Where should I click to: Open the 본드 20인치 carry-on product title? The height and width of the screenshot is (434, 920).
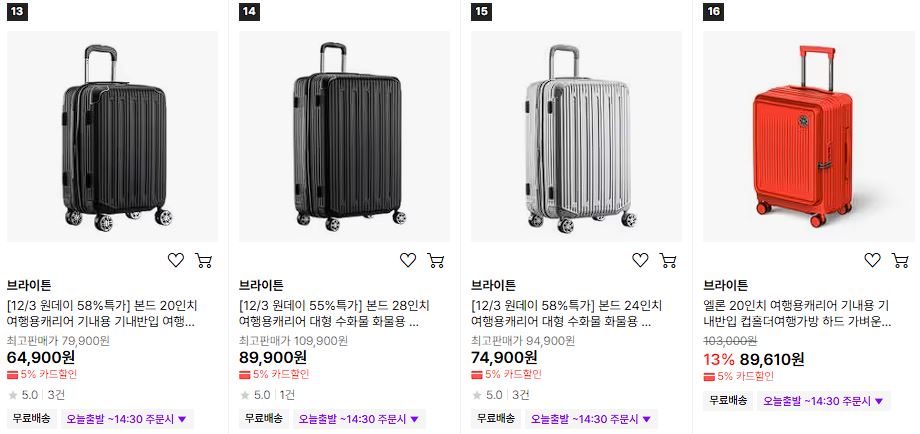tap(102, 314)
